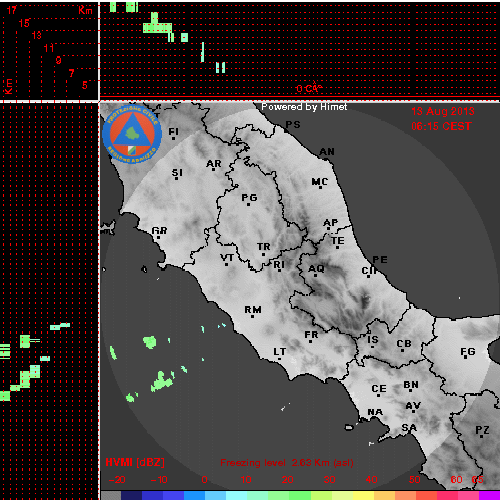500x500 pixels.
Task: Click the AV city label
Action: coord(413,406)
